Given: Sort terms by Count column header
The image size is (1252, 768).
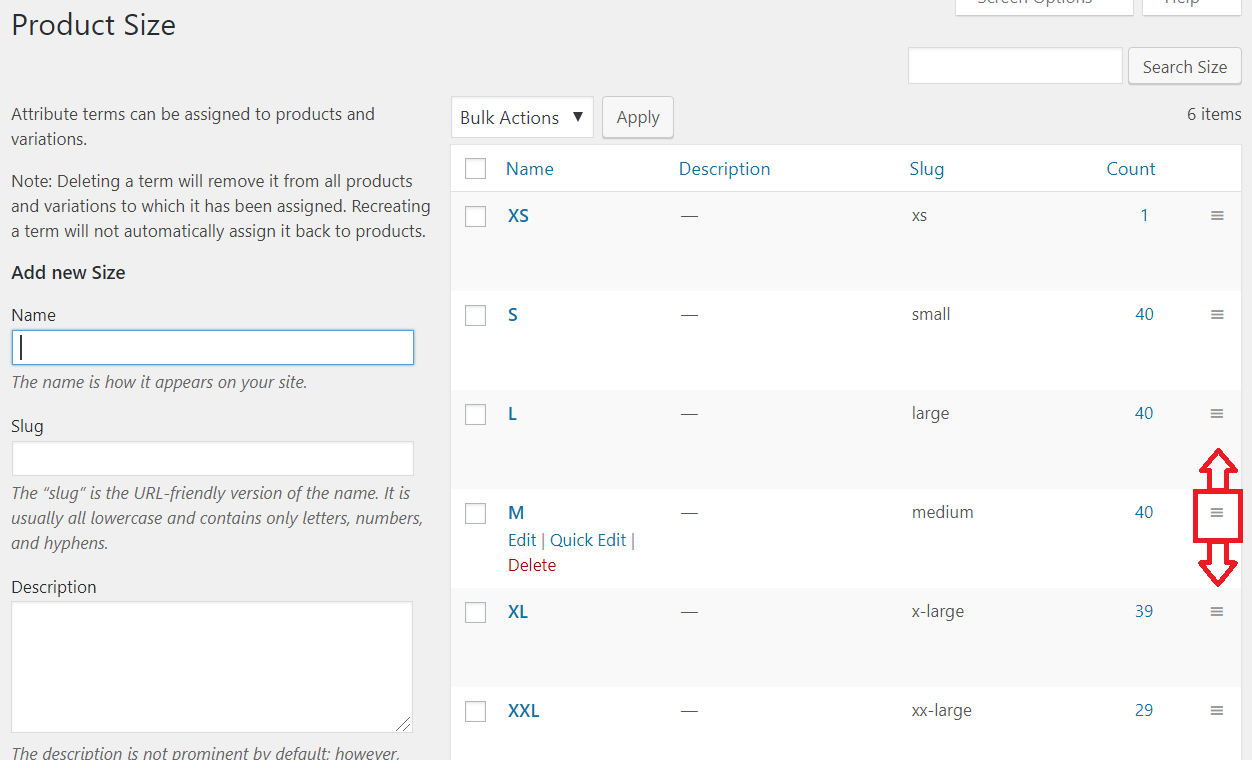Looking at the screenshot, I should 1131,169.
